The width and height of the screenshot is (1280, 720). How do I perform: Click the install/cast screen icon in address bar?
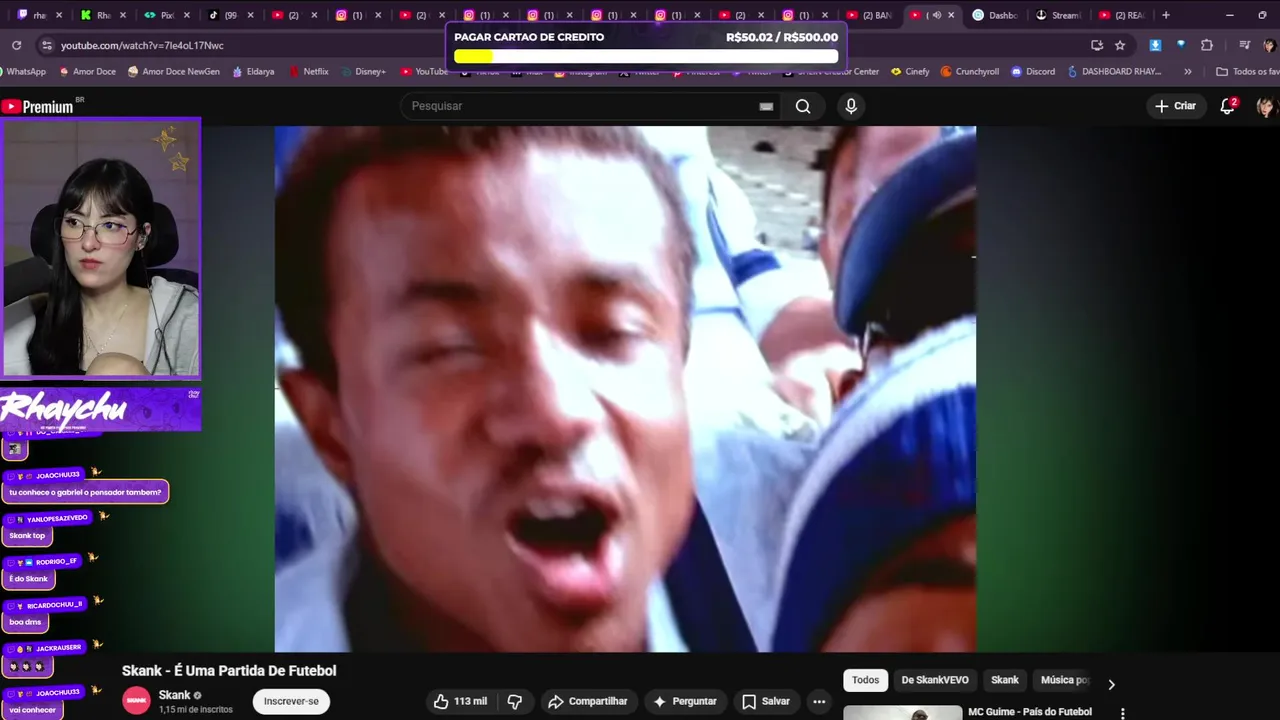pyautogui.click(x=1097, y=45)
